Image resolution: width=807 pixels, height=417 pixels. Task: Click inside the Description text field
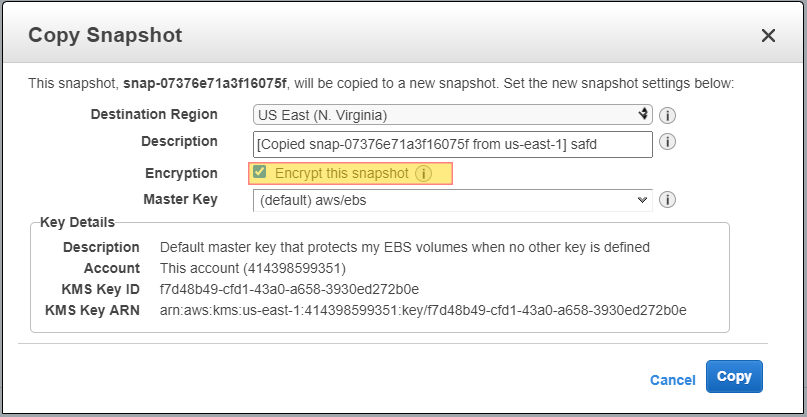tap(452, 145)
